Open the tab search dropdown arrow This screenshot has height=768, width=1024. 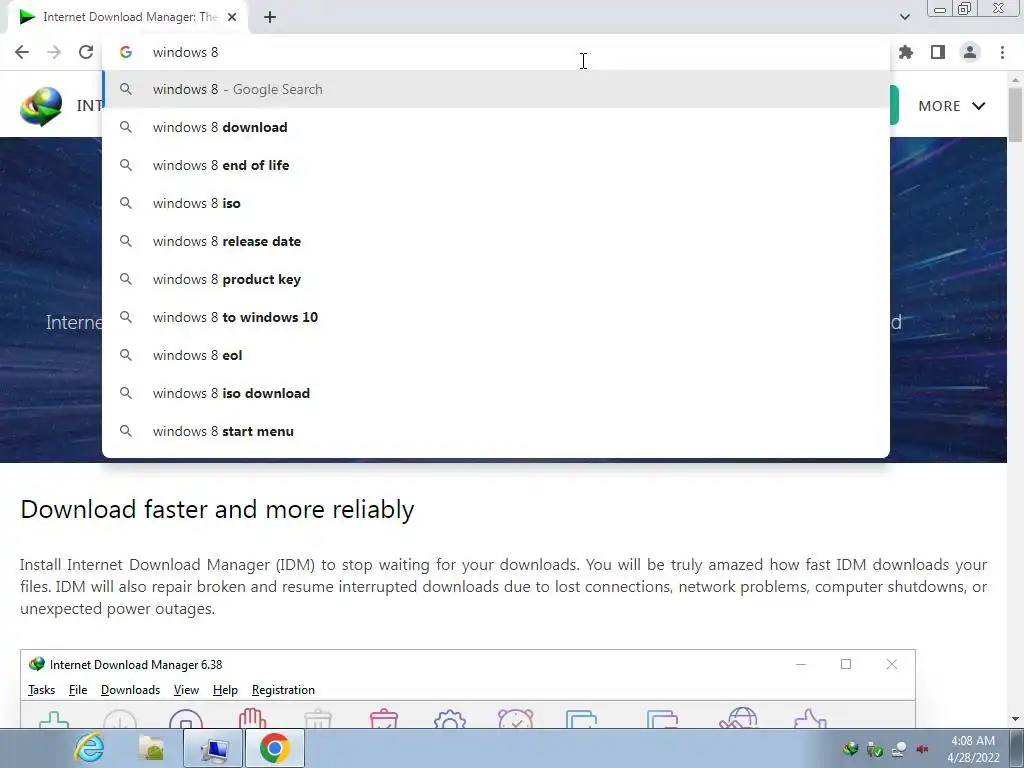pos(904,17)
